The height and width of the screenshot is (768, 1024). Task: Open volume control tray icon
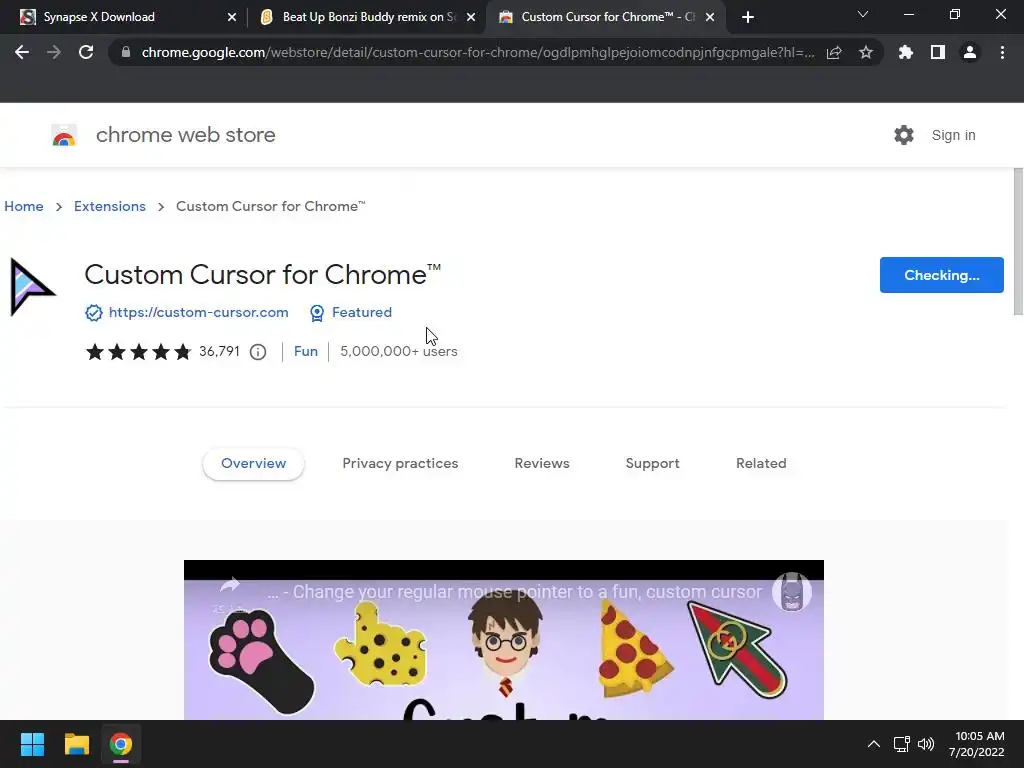point(926,744)
